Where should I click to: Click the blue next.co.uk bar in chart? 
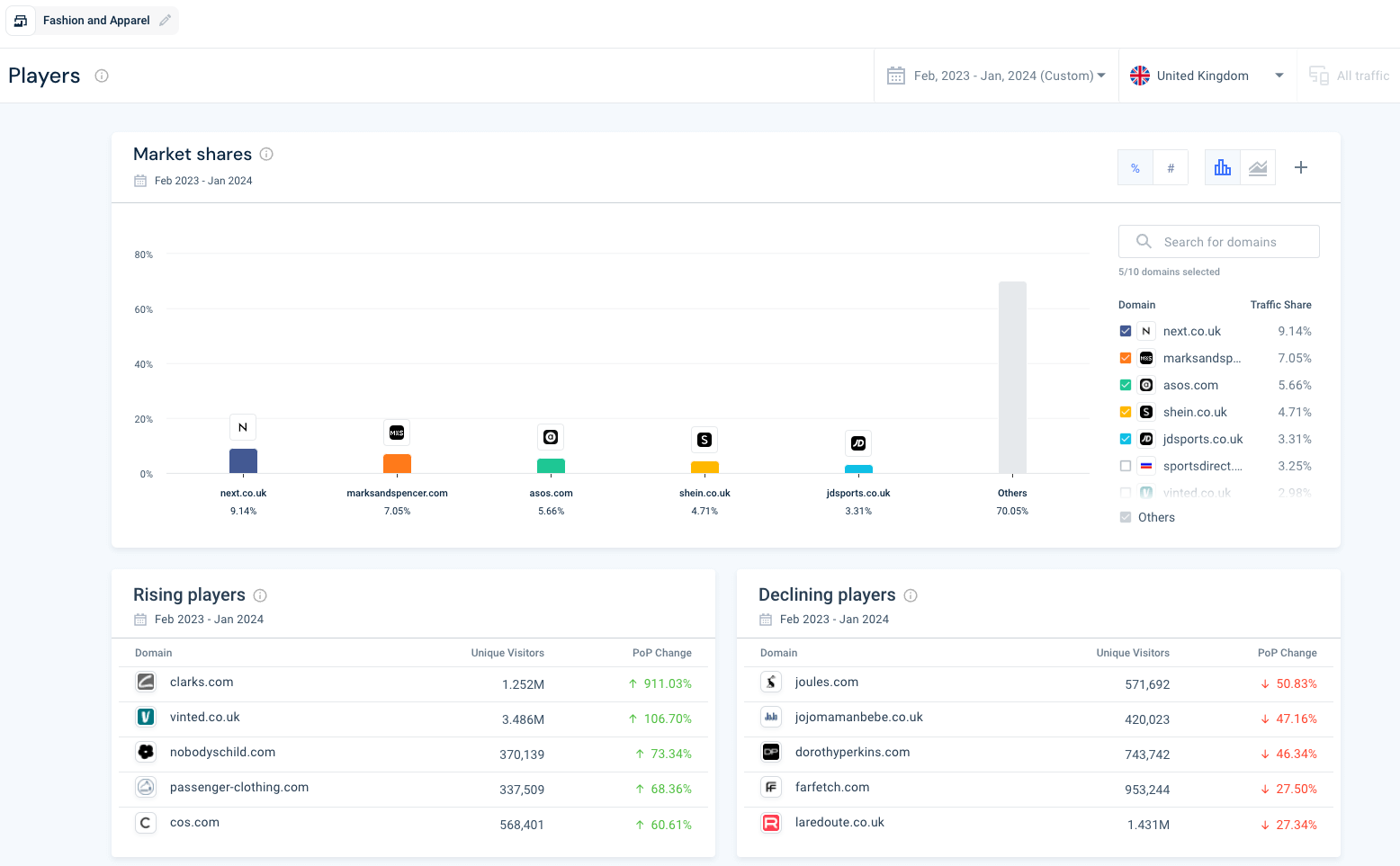click(243, 461)
